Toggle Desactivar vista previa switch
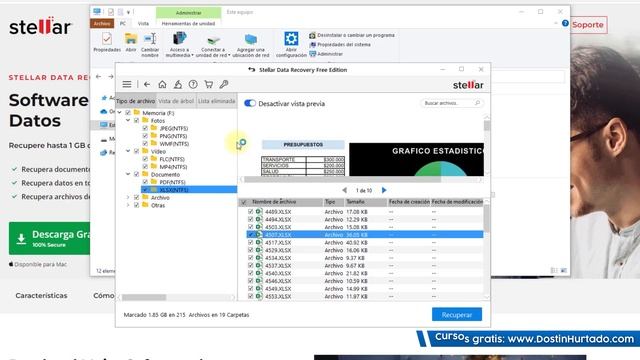 click(x=250, y=103)
